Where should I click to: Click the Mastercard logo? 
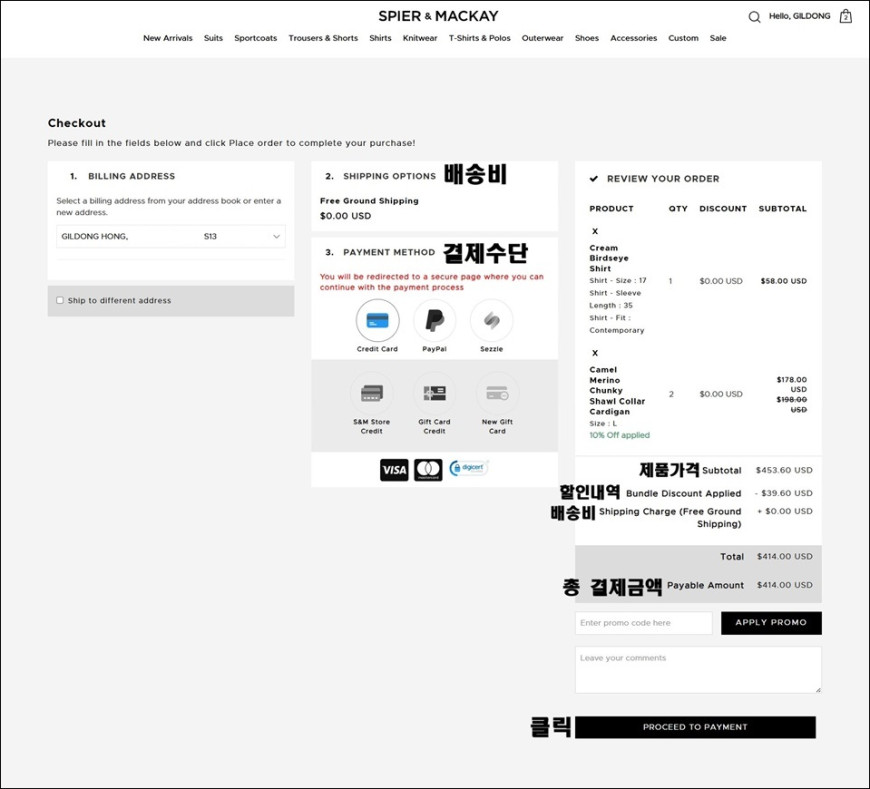point(428,470)
